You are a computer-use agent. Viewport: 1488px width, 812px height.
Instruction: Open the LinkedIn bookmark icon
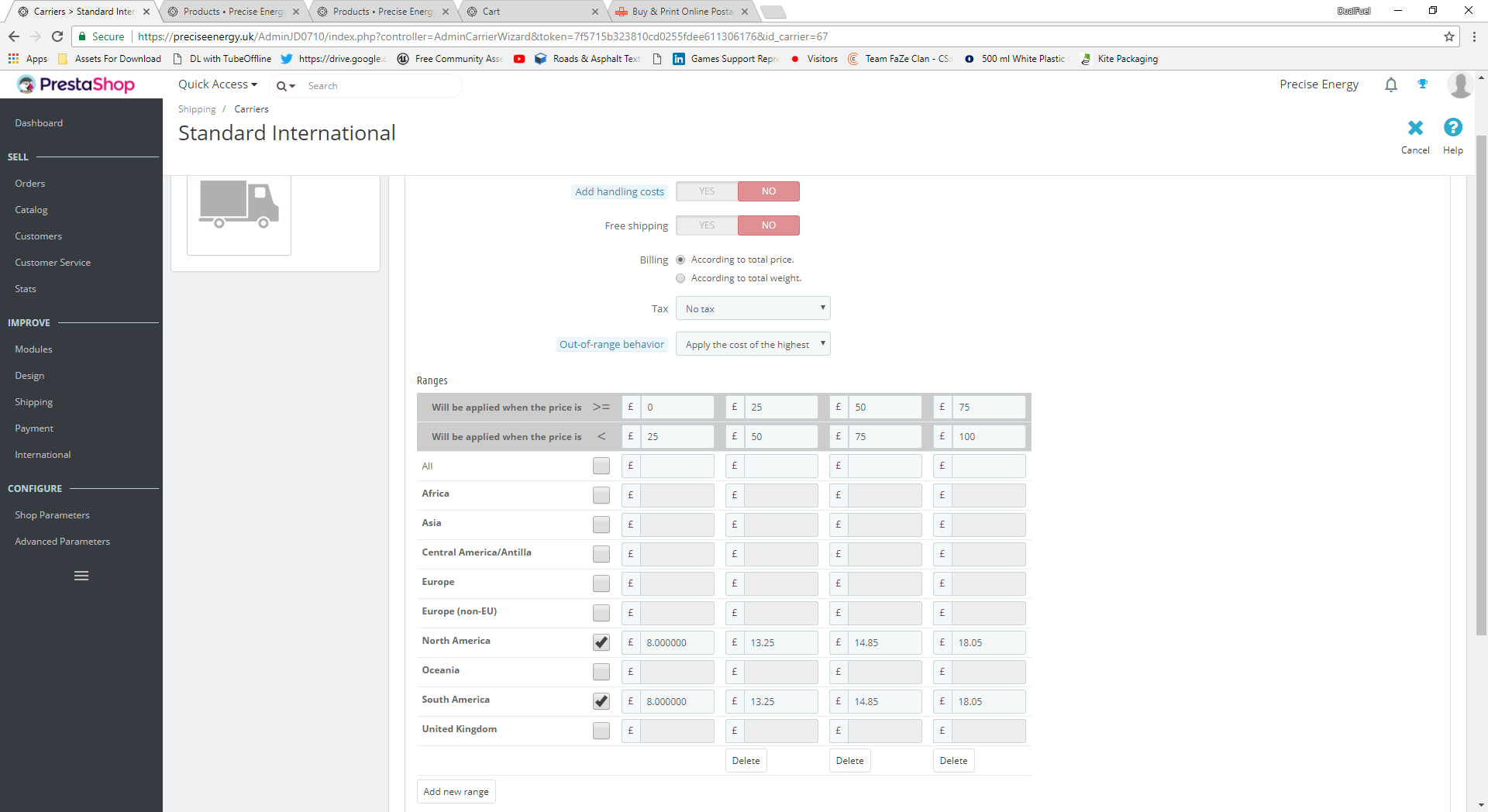(679, 59)
